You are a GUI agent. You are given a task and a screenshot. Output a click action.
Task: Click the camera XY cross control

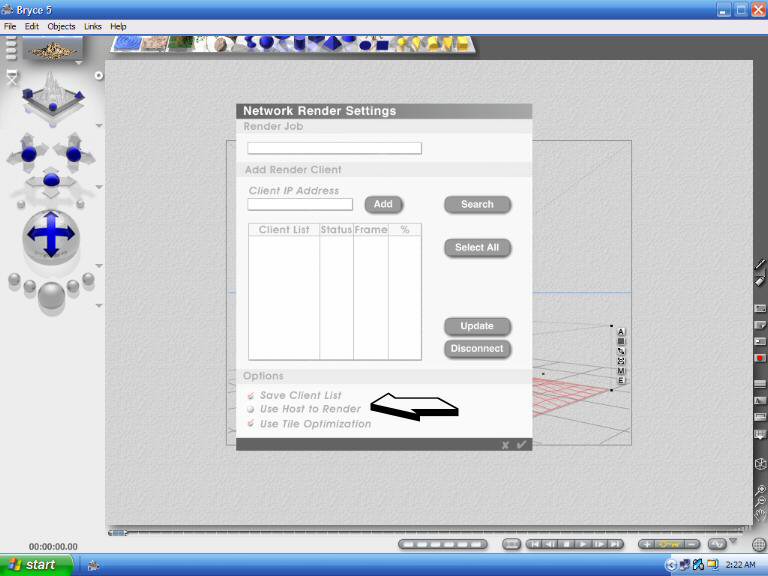point(28,153)
